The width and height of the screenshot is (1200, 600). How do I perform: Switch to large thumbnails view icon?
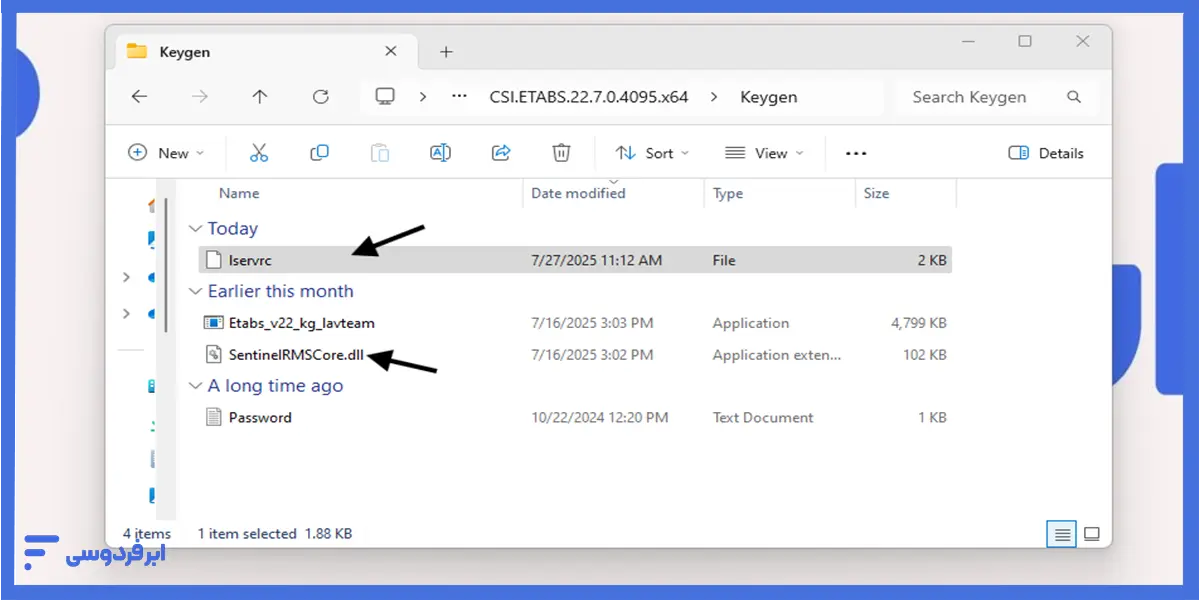[x=1091, y=535]
